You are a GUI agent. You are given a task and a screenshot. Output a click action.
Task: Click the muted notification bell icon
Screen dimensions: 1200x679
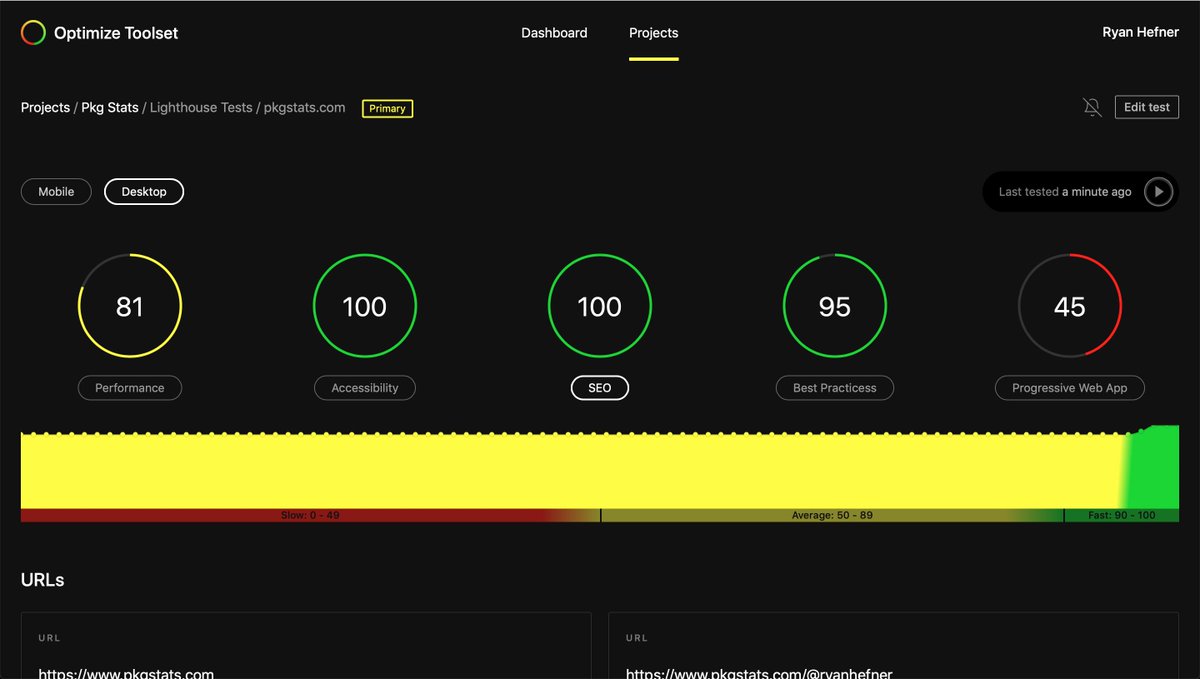(1092, 107)
